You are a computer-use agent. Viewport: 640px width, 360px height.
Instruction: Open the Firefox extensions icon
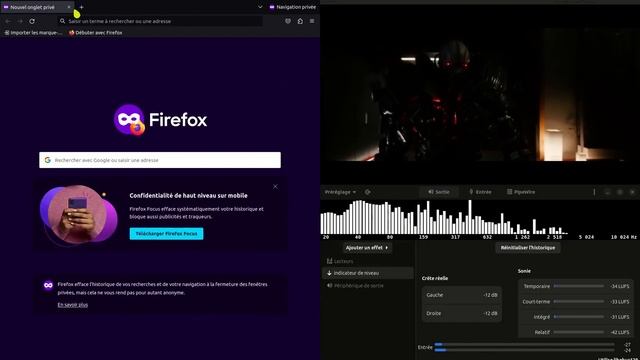click(x=300, y=21)
